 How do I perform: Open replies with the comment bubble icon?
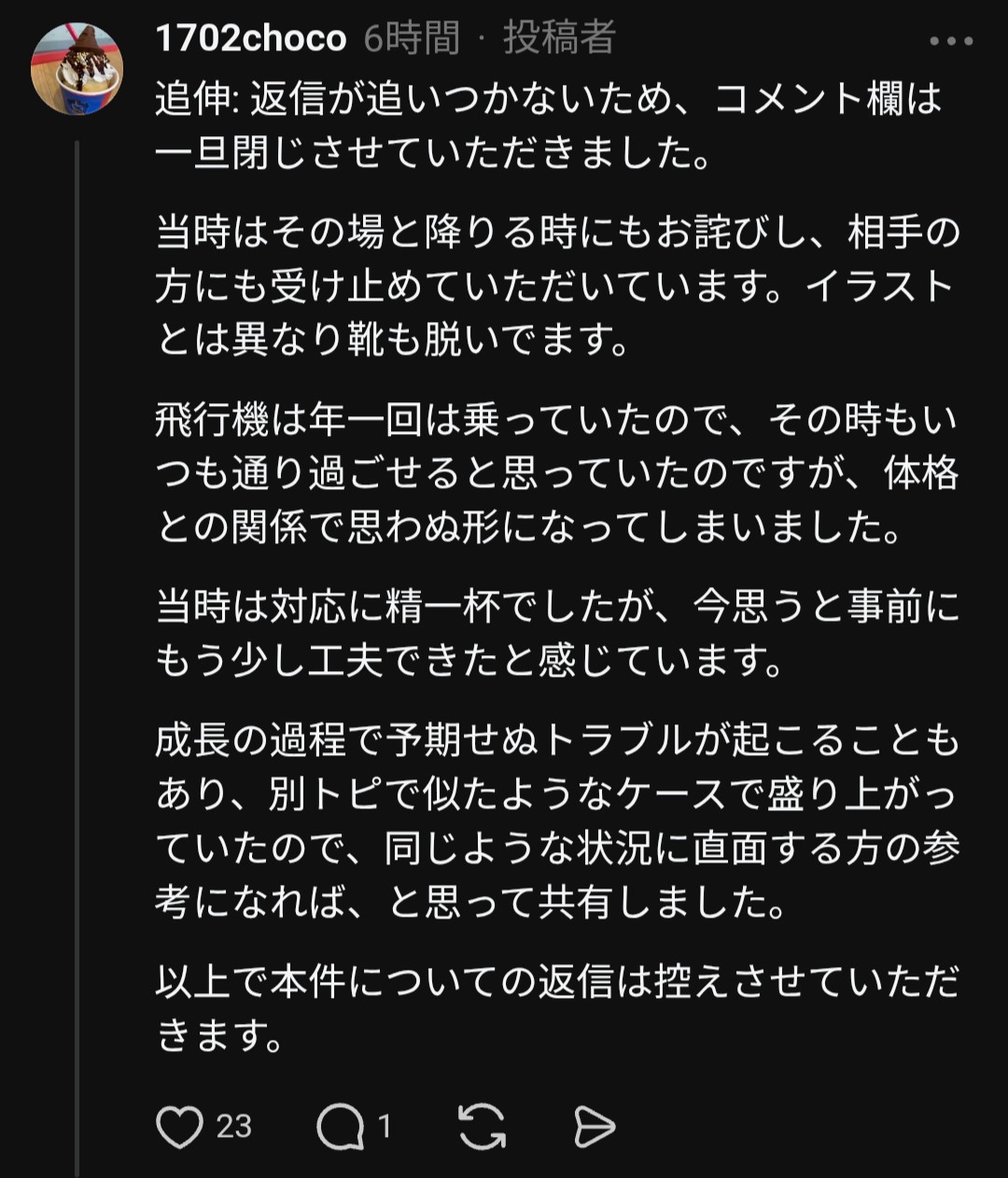339,1127
